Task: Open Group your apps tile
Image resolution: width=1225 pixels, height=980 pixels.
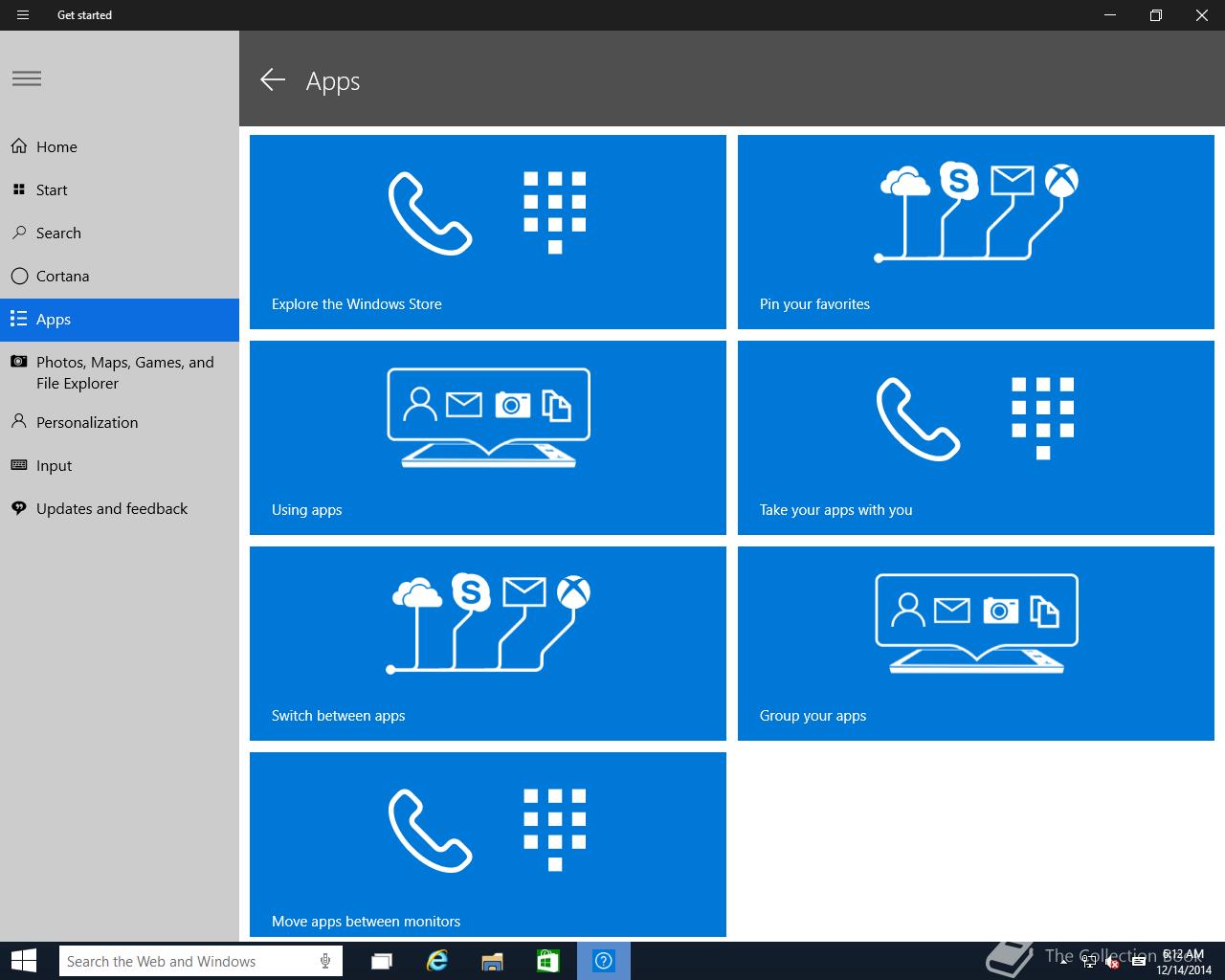Action: 976,643
